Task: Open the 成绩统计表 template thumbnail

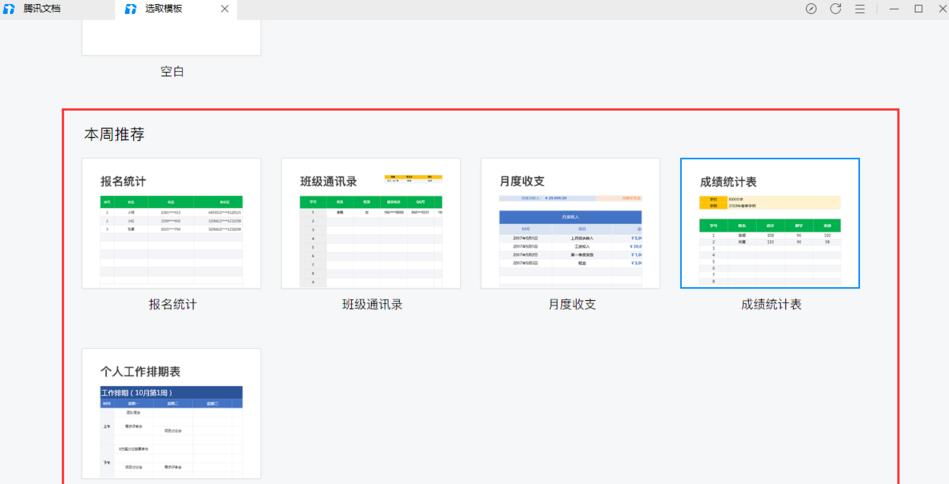Action: tap(770, 223)
